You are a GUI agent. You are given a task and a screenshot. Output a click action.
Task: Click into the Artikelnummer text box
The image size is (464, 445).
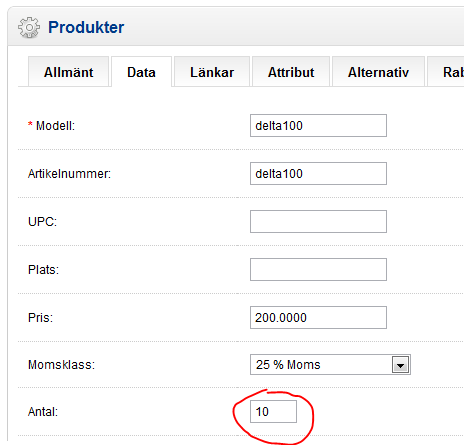(x=318, y=174)
